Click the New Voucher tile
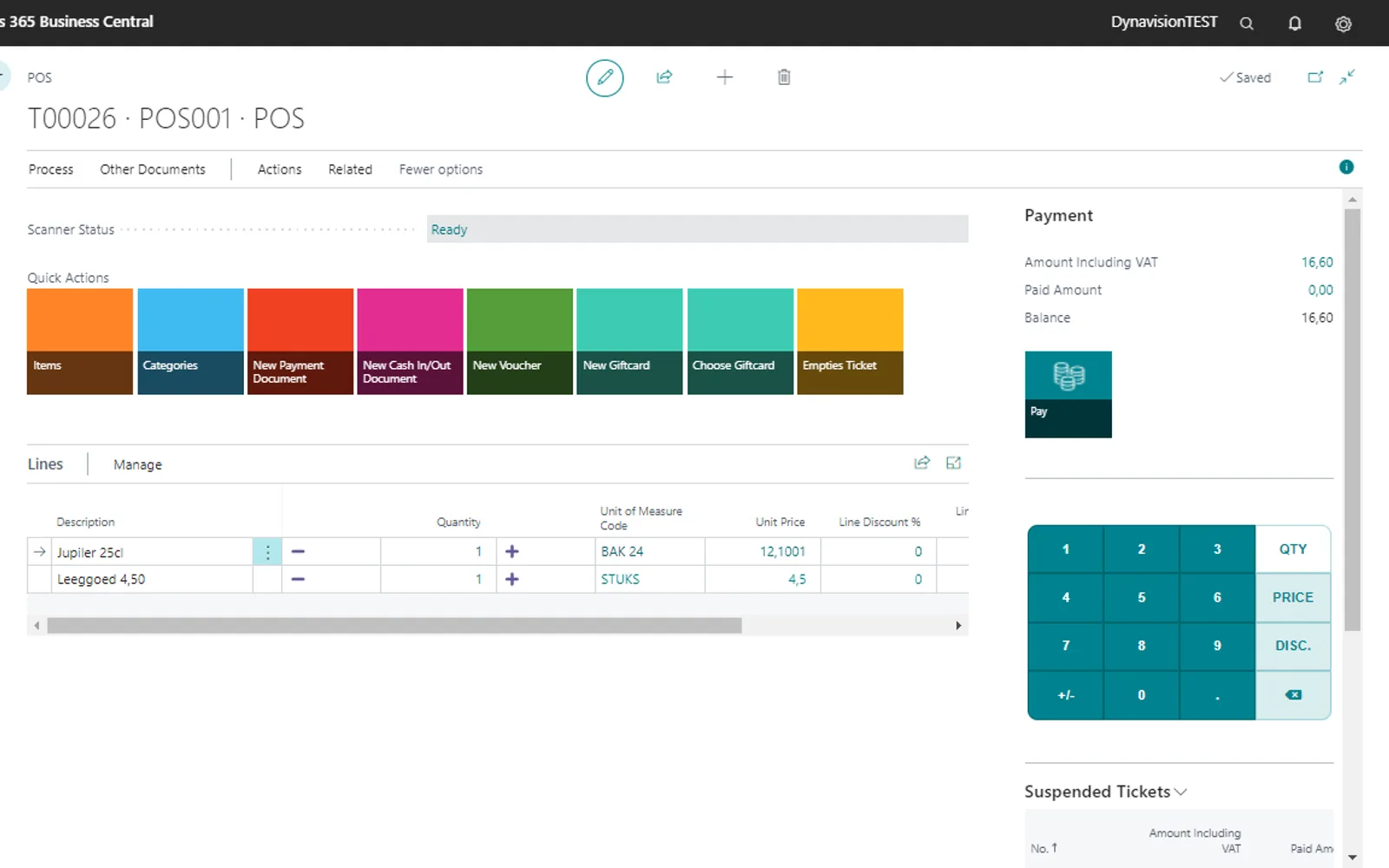 [520, 341]
